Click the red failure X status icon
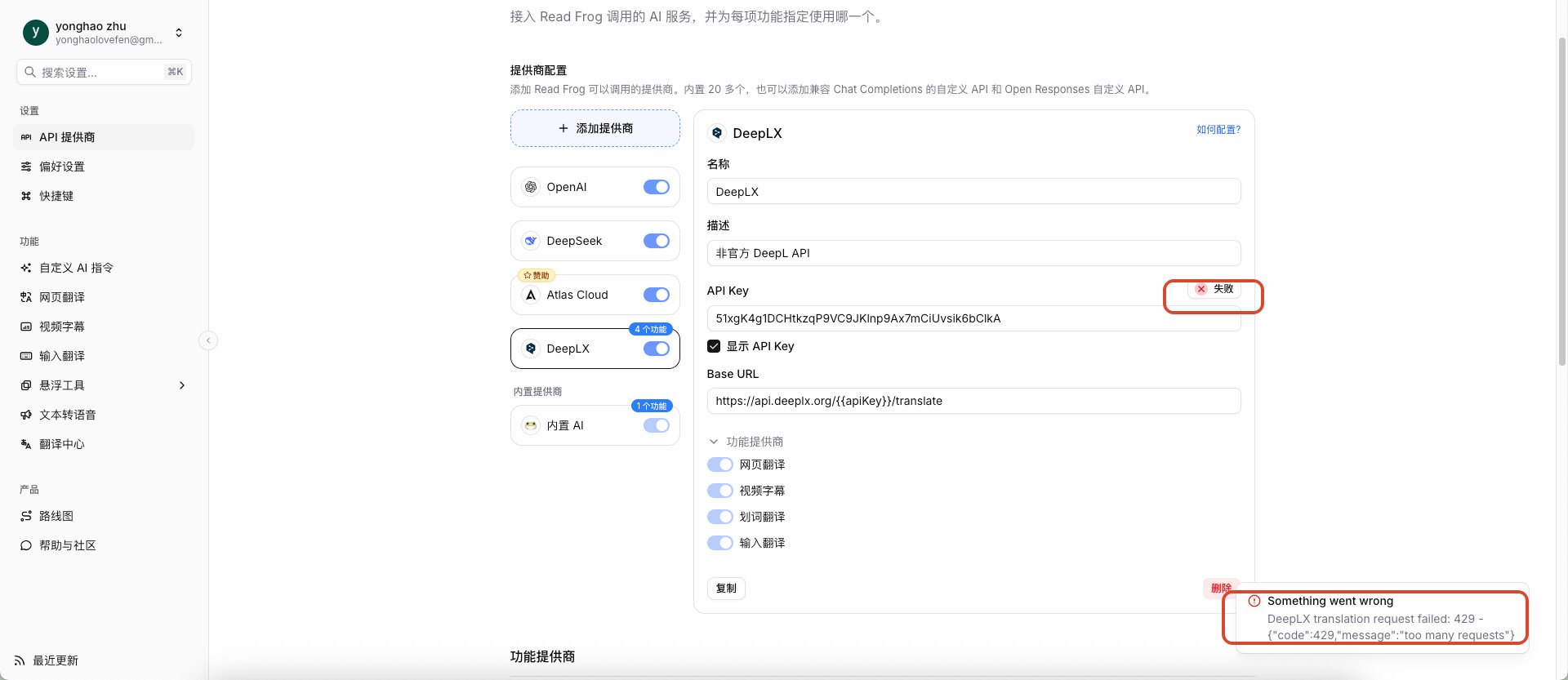1568x680 pixels. coord(1201,289)
